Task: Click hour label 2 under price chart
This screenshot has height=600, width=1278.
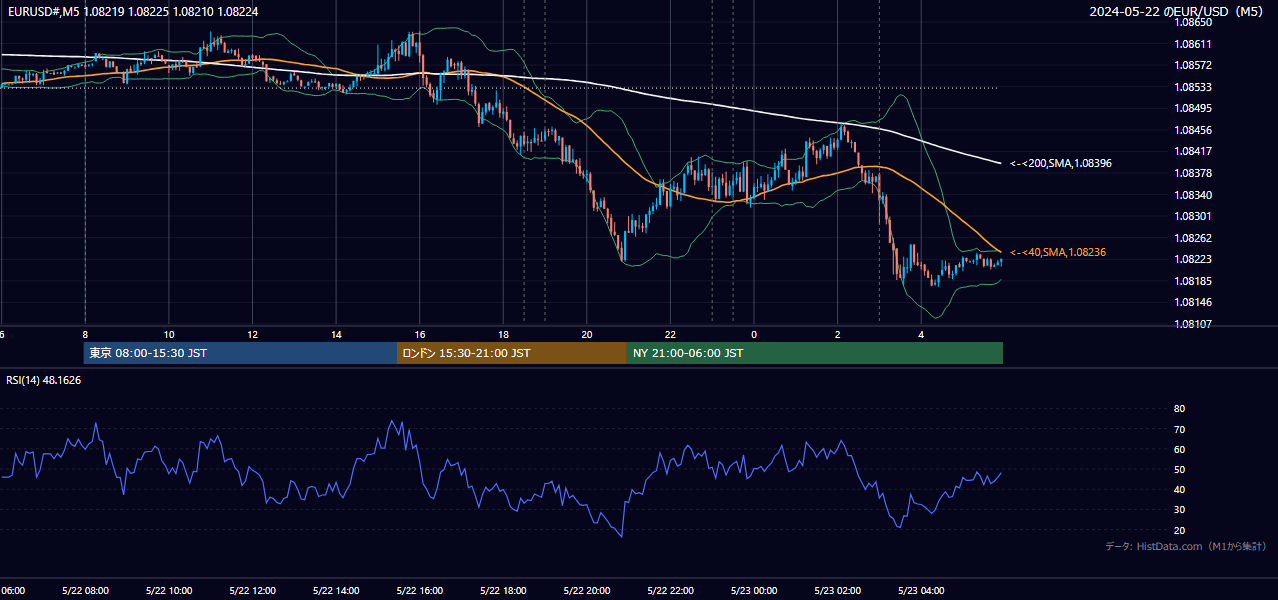Action: (x=838, y=334)
